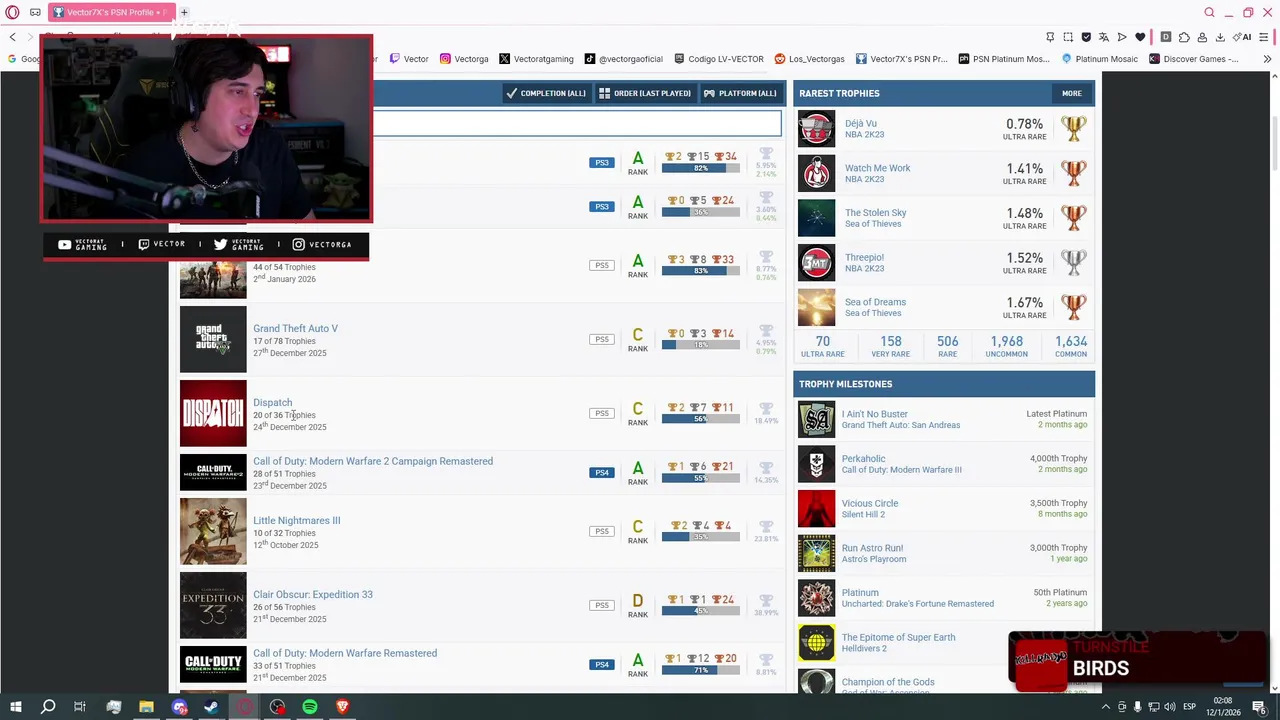Click the Expedition 33 cover thumbnail
Image resolution: width=1280 pixels, height=720 pixels.
click(x=213, y=605)
